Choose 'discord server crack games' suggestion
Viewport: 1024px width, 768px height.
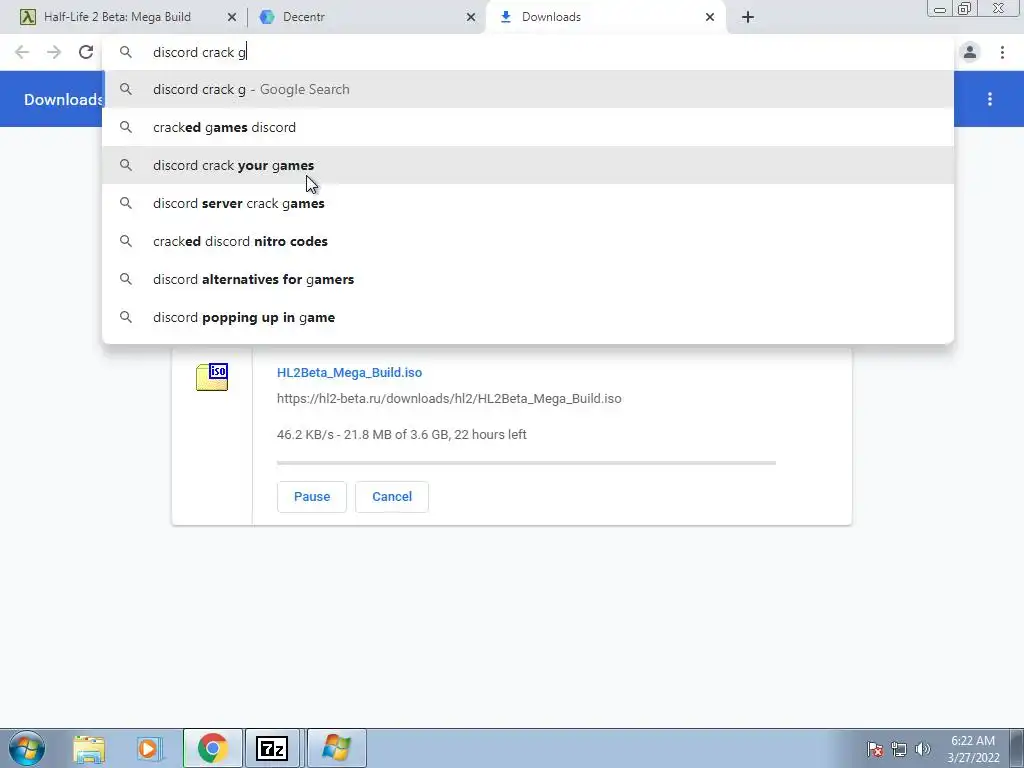point(528,203)
